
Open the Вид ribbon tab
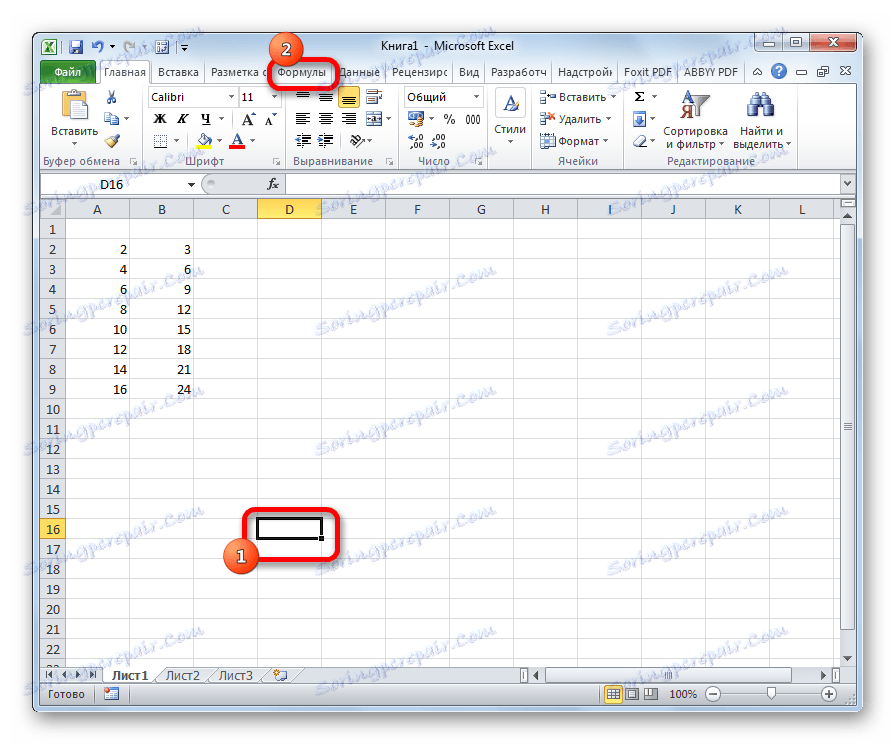click(x=469, y=72)
